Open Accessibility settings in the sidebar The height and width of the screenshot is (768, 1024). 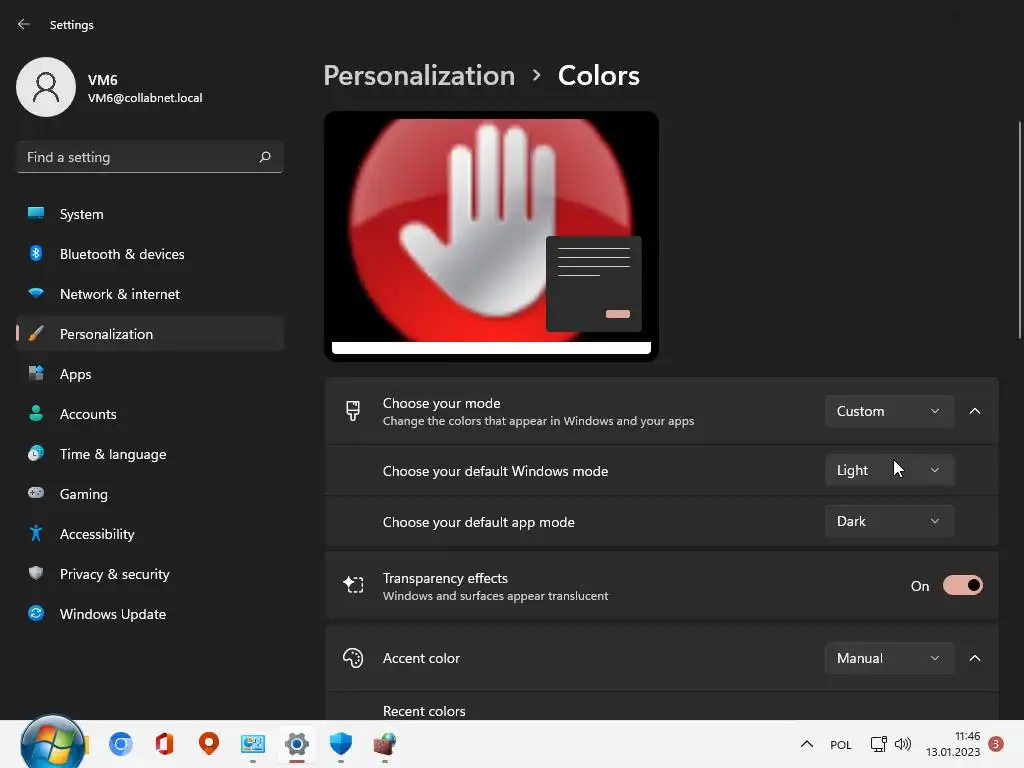150,534
